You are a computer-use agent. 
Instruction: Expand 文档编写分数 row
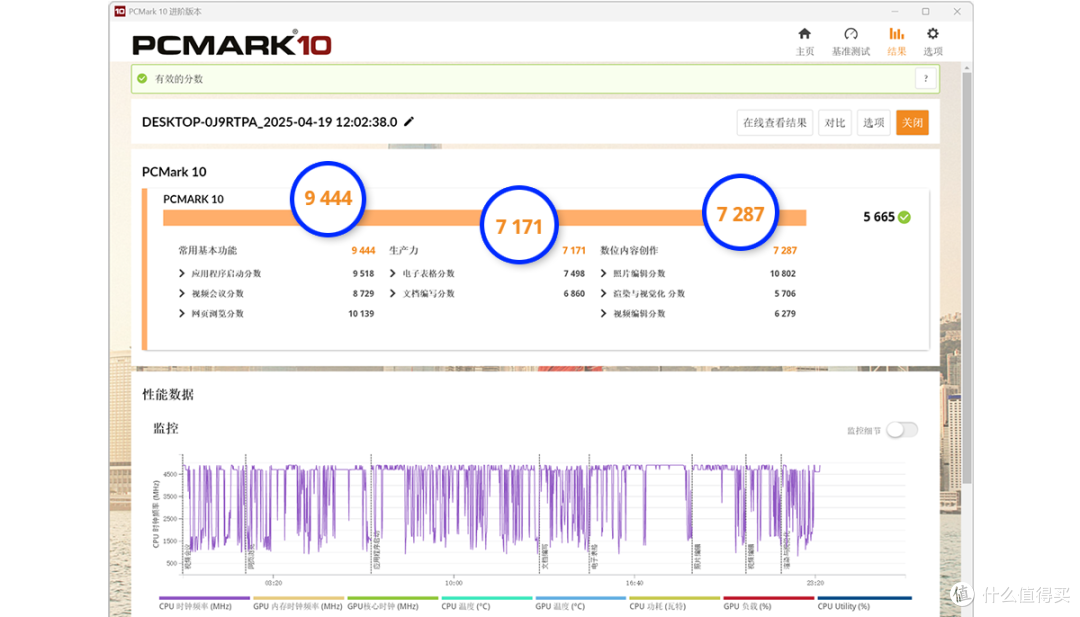(393, 293)
